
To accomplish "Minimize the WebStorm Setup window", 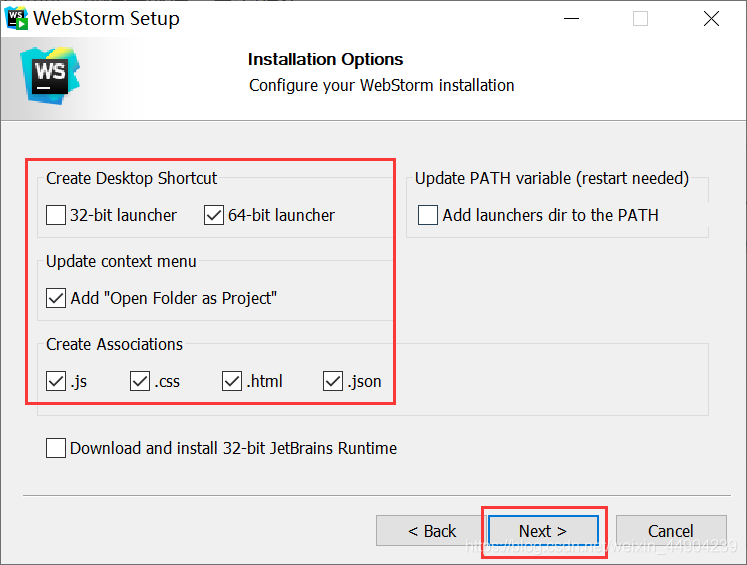I will pyautogui.click(x=571, y=19).
